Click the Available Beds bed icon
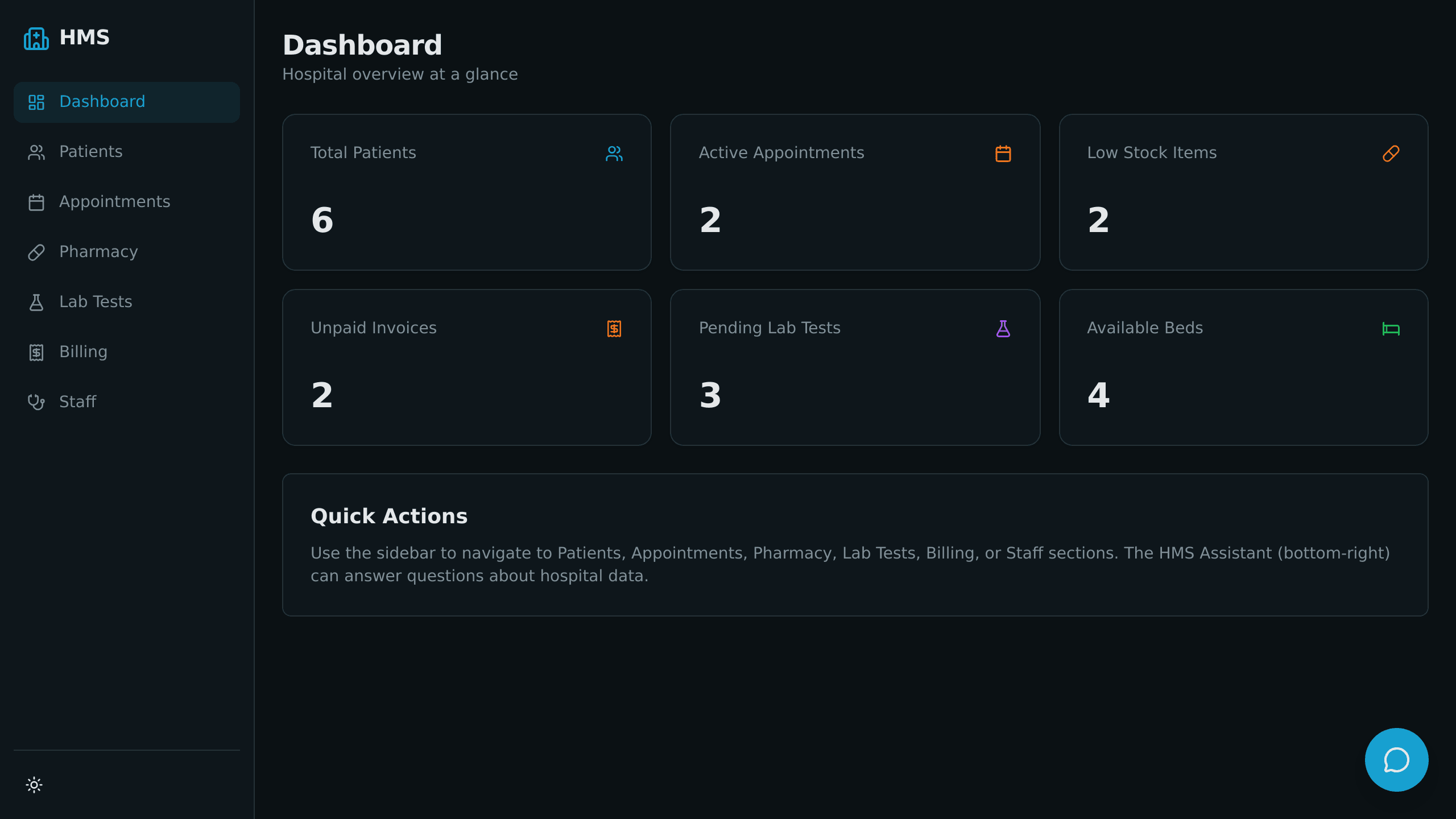 [x=1391, y=329]
